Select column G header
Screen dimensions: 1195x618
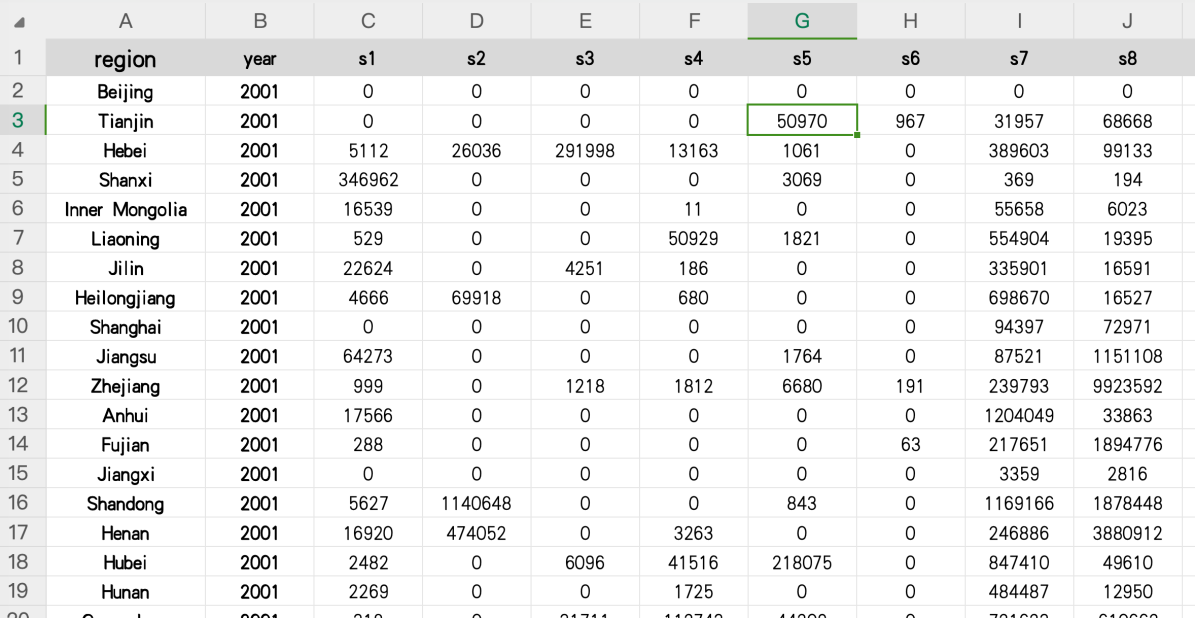(802, 21)
